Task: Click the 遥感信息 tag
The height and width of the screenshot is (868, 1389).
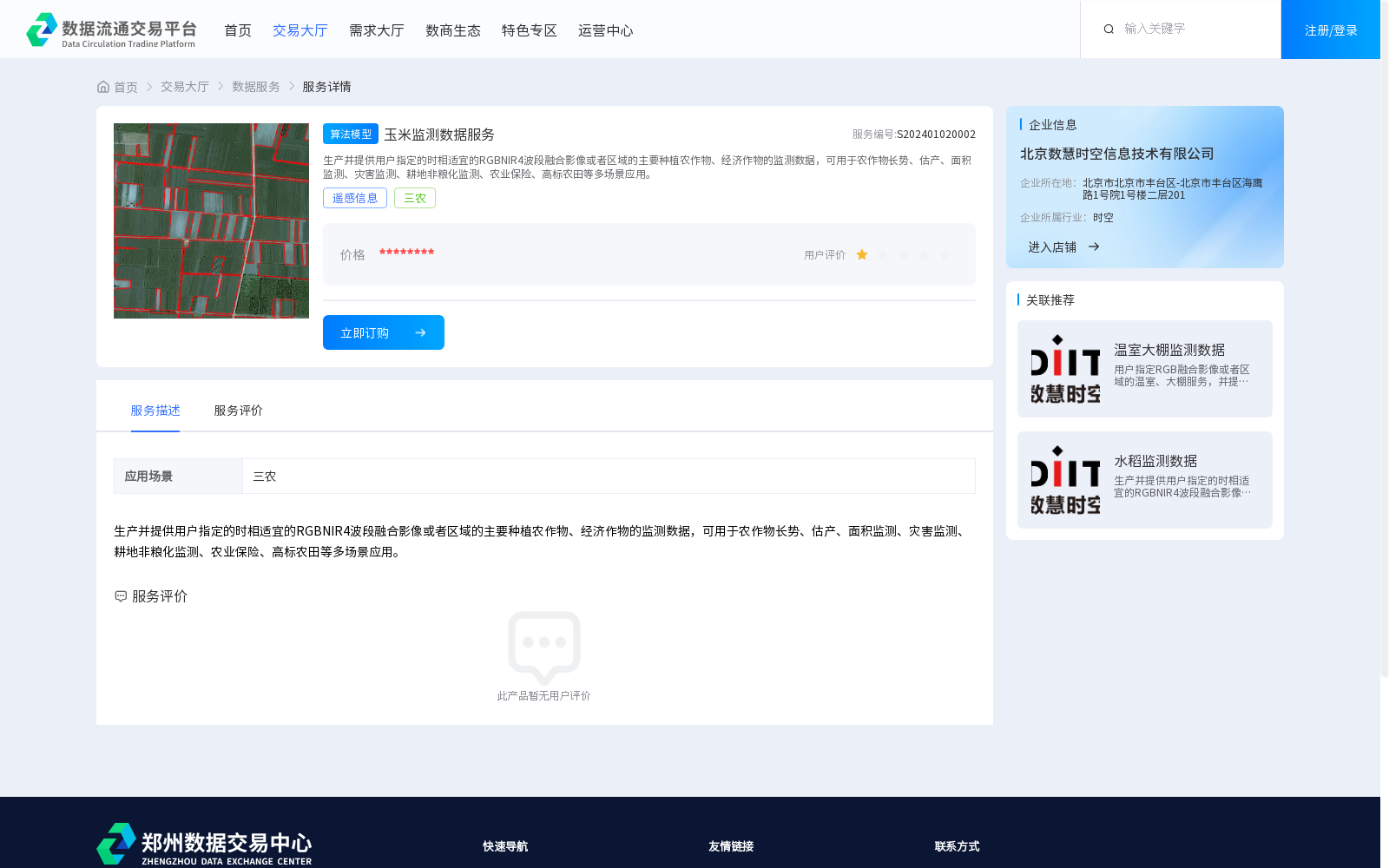Action: pos(355,198)
